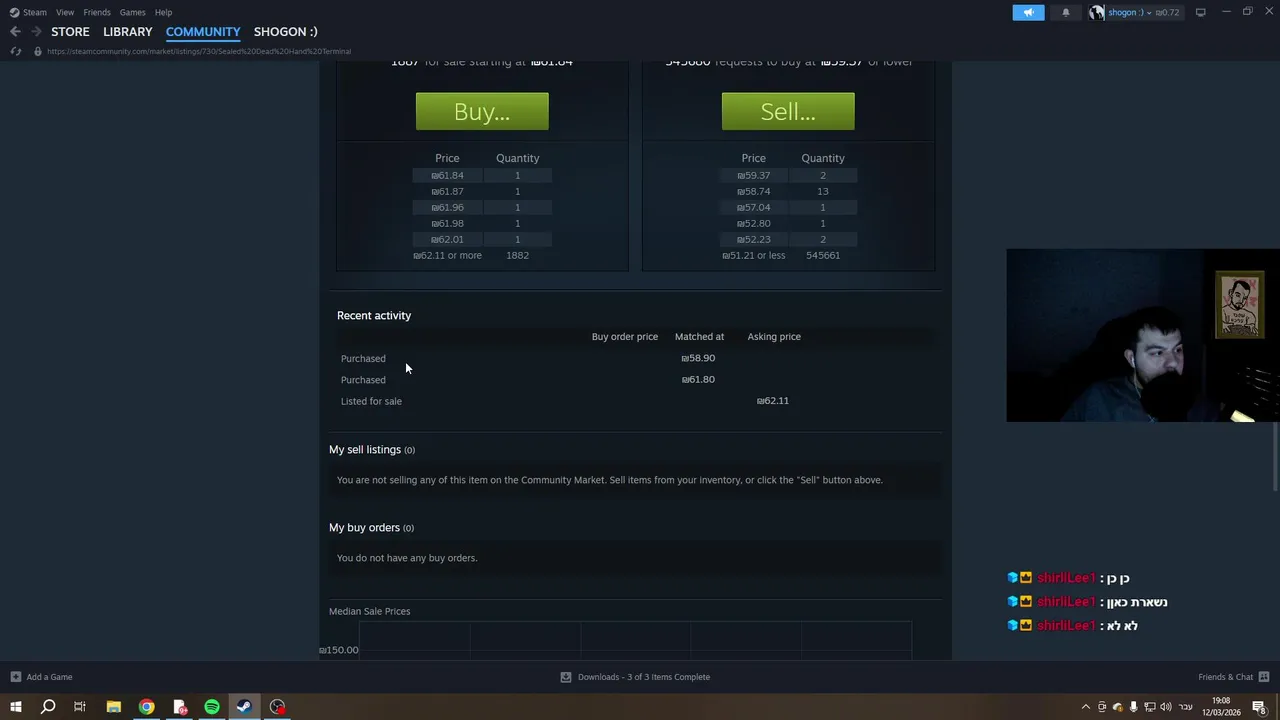
Task: Go to the LIBRARY tab
Action: [128, 32]
